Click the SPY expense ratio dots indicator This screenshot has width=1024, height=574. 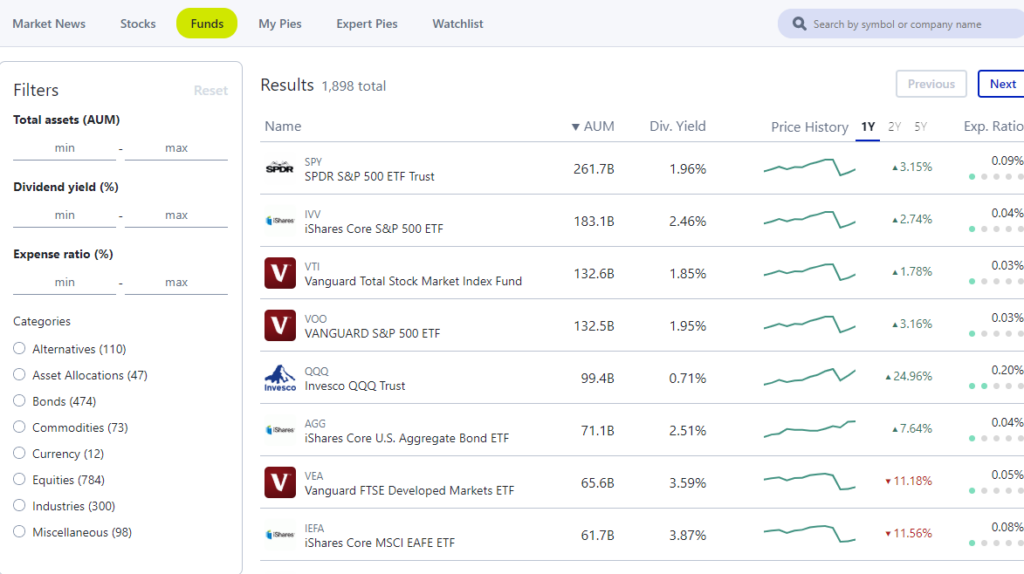tap(996, 176)
